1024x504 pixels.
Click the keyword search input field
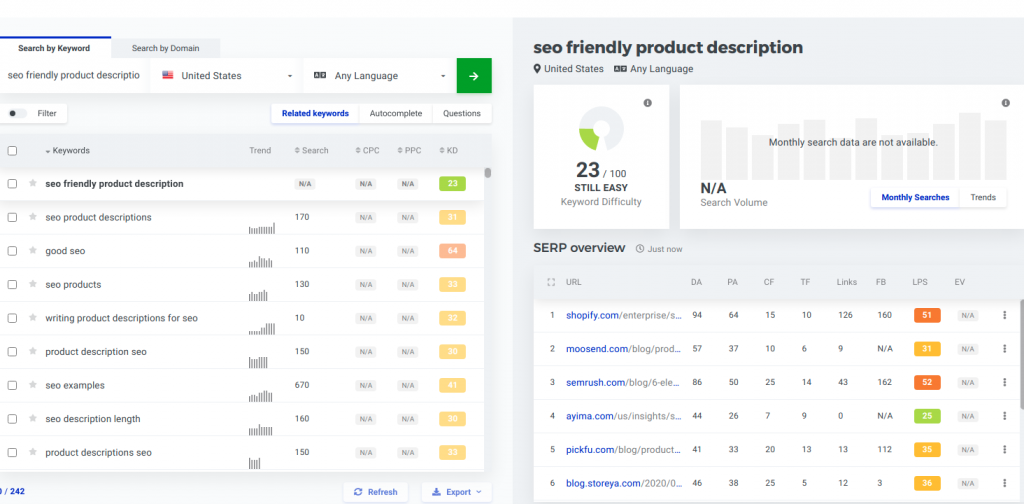click(74, 76)
